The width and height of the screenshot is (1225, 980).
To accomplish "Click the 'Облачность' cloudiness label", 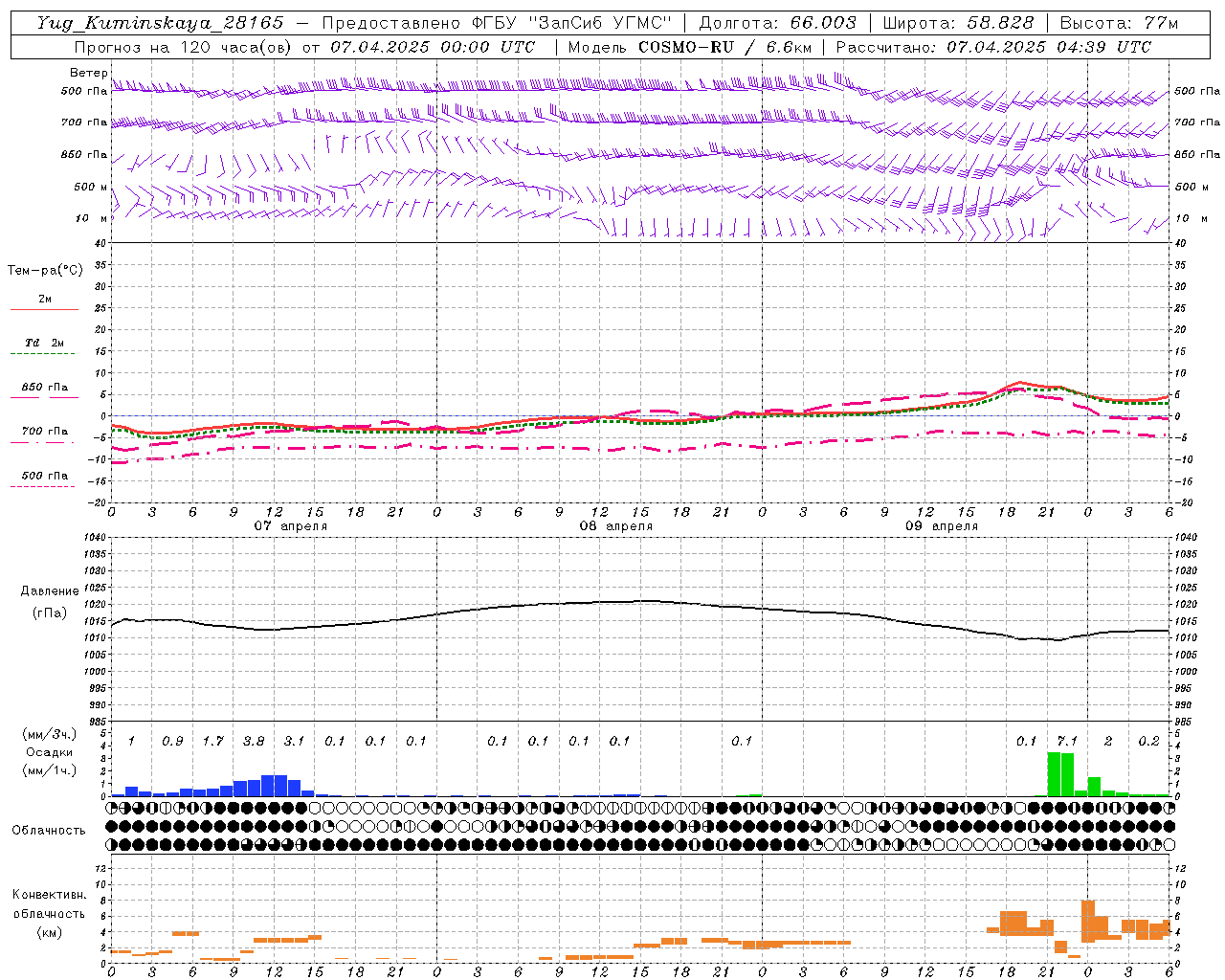I will 49,831.
